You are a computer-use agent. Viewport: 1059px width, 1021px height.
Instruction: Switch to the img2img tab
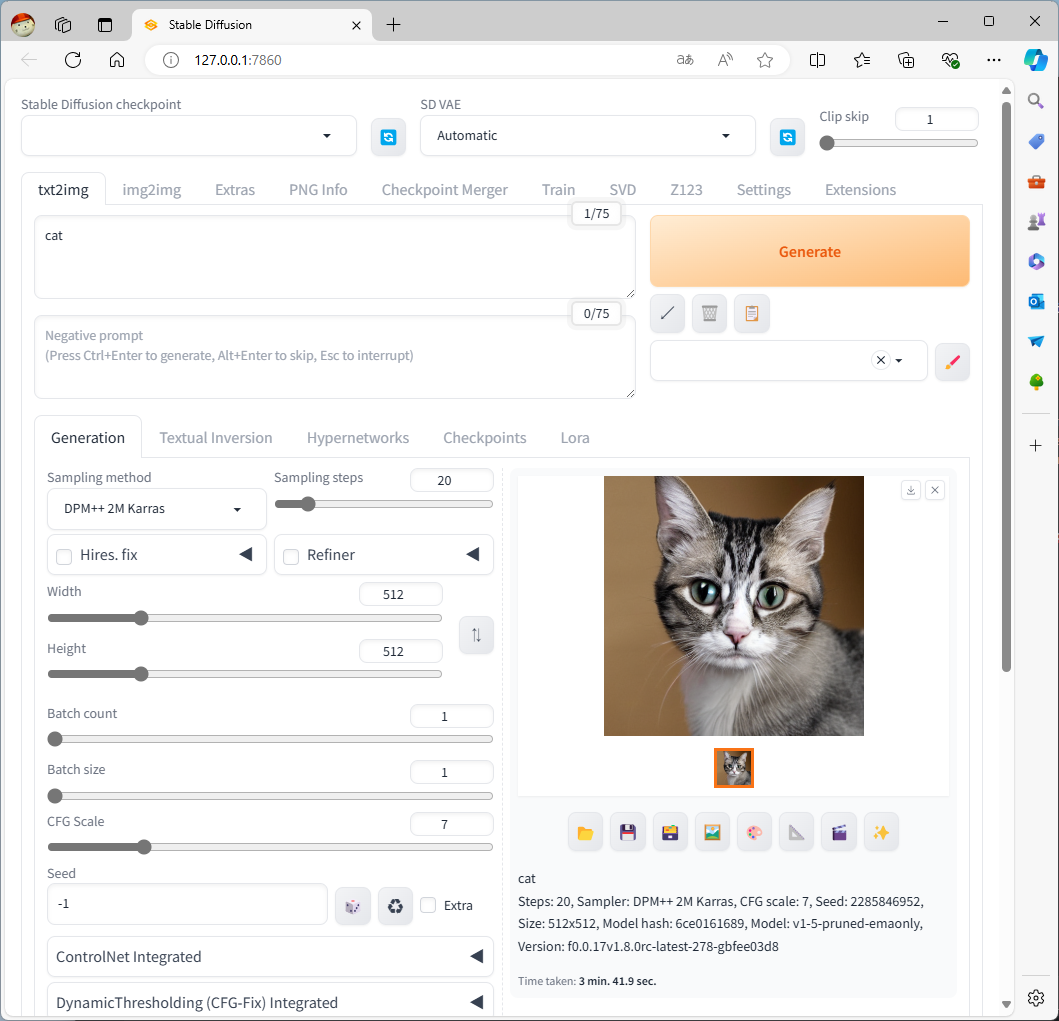pos(151,189)
